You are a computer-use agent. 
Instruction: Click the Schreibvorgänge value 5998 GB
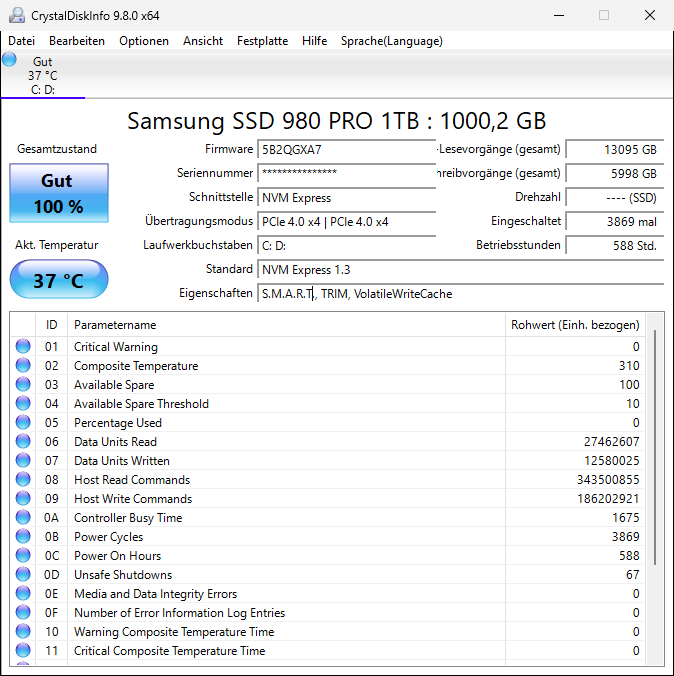[614, 174]
